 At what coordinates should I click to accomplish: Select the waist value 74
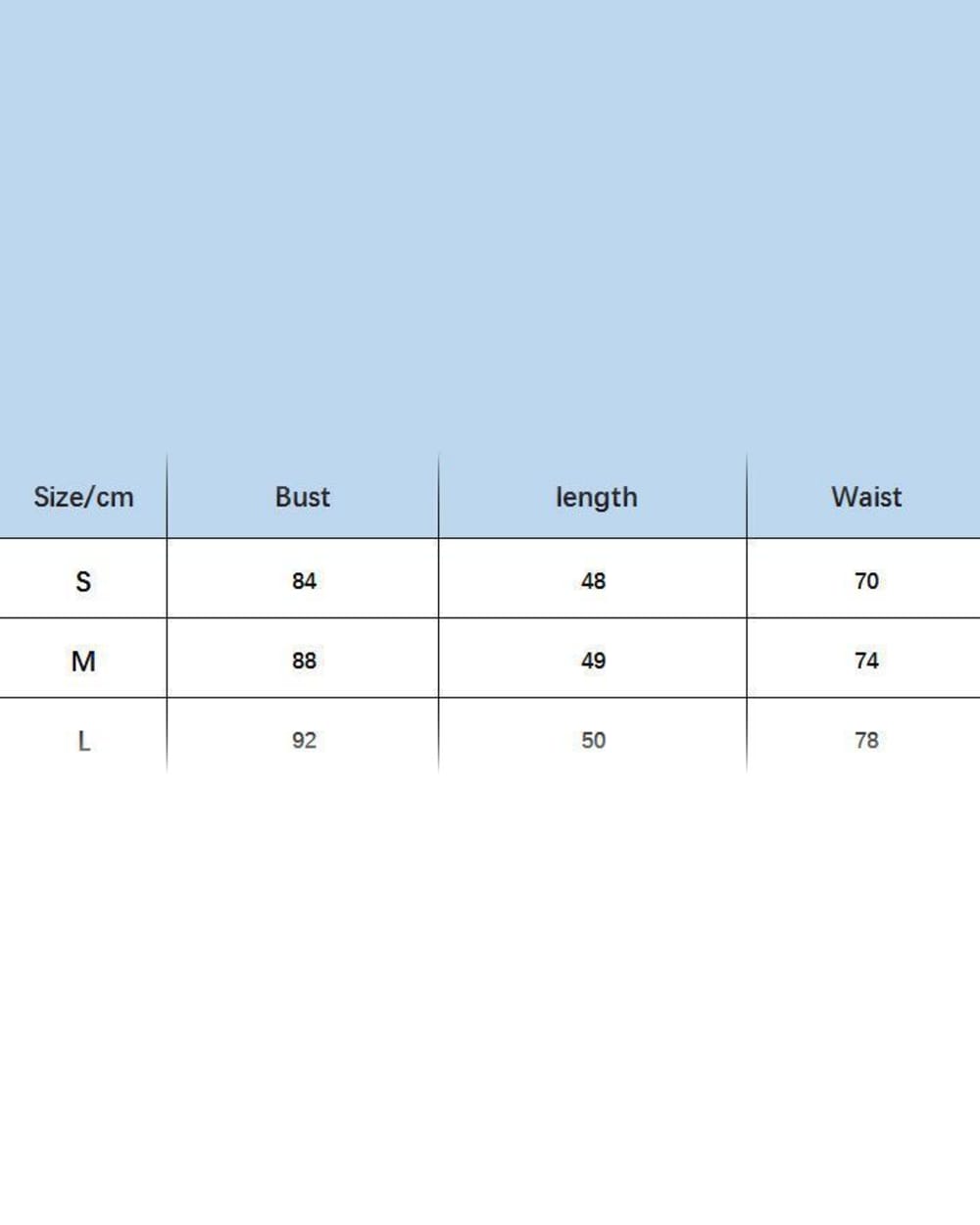[x=866, y=661]
